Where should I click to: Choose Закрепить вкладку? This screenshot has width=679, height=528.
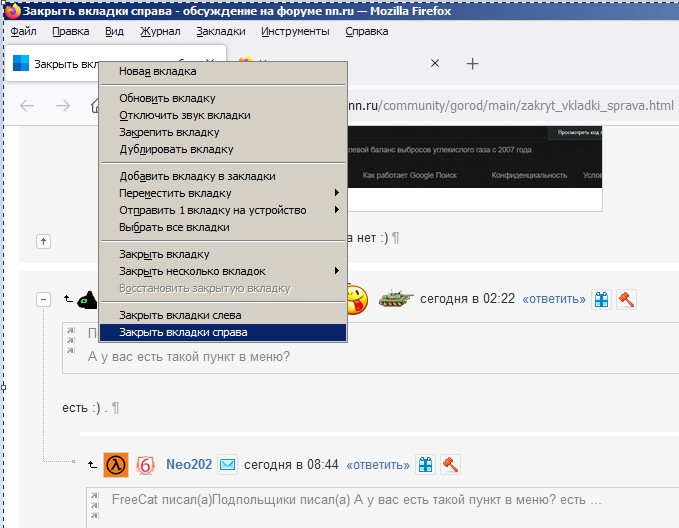tap(223, 132)
